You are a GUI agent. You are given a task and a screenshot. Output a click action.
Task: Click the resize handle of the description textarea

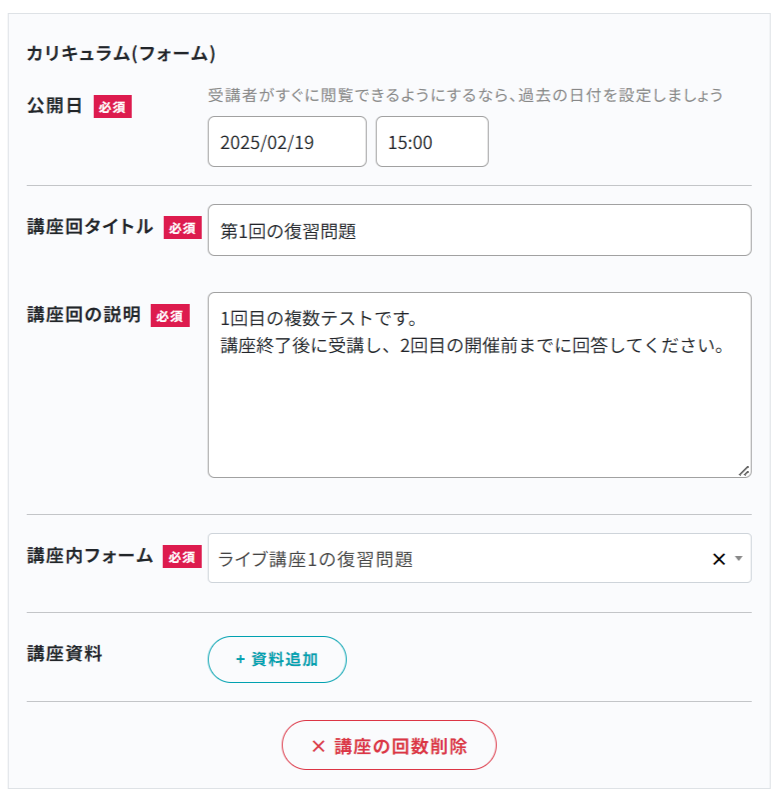[x=744, y=470]
